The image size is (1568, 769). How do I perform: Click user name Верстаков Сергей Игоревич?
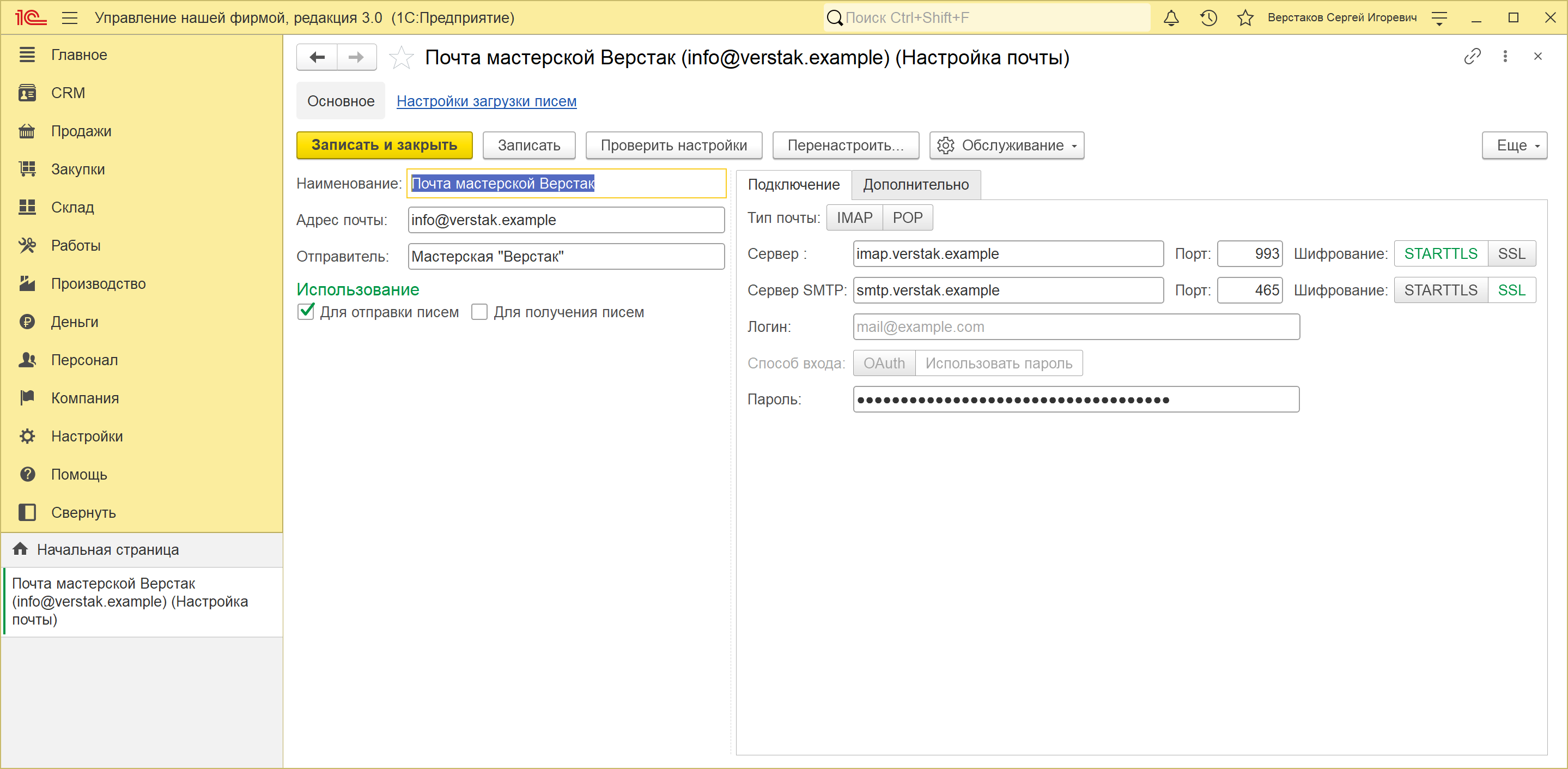coord(1342,17)
